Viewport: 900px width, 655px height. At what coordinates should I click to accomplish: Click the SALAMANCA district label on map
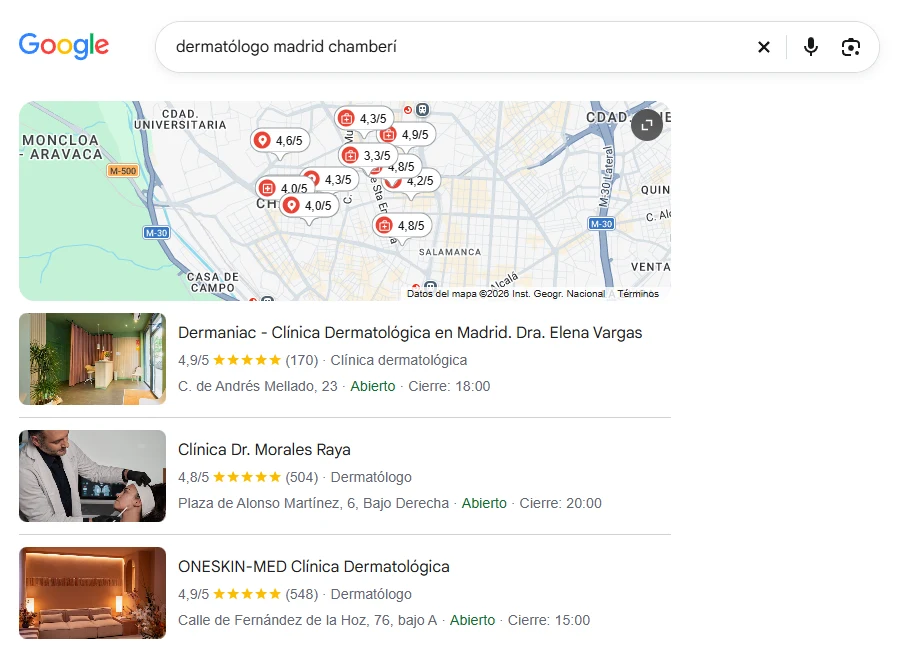[x=450, y=252]
